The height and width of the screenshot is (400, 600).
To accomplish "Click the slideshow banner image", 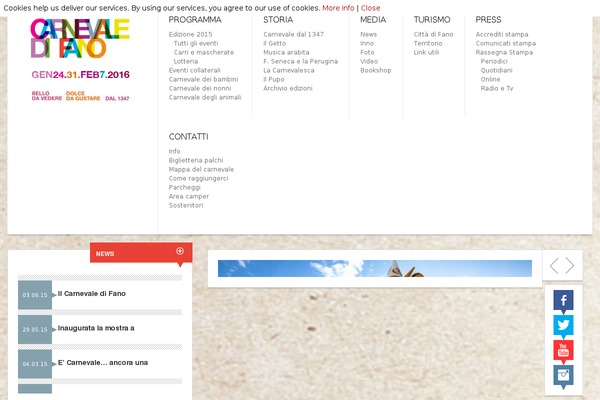I will 375,268.
